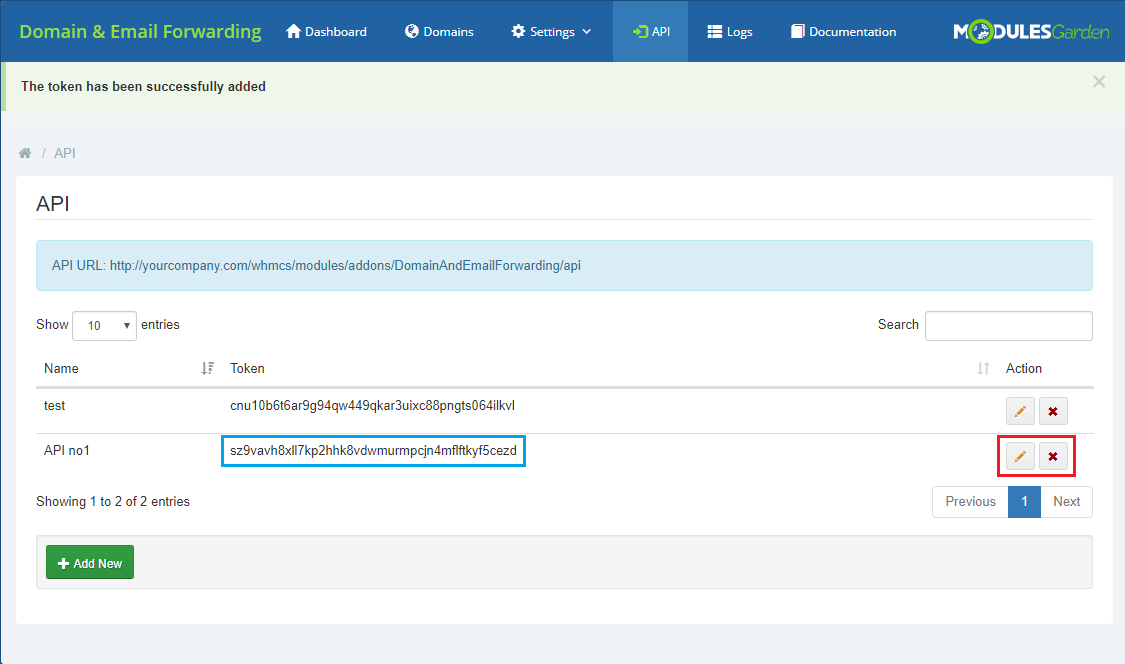
Task: Expand the Settings menu
Action: [x=551, y=32]
